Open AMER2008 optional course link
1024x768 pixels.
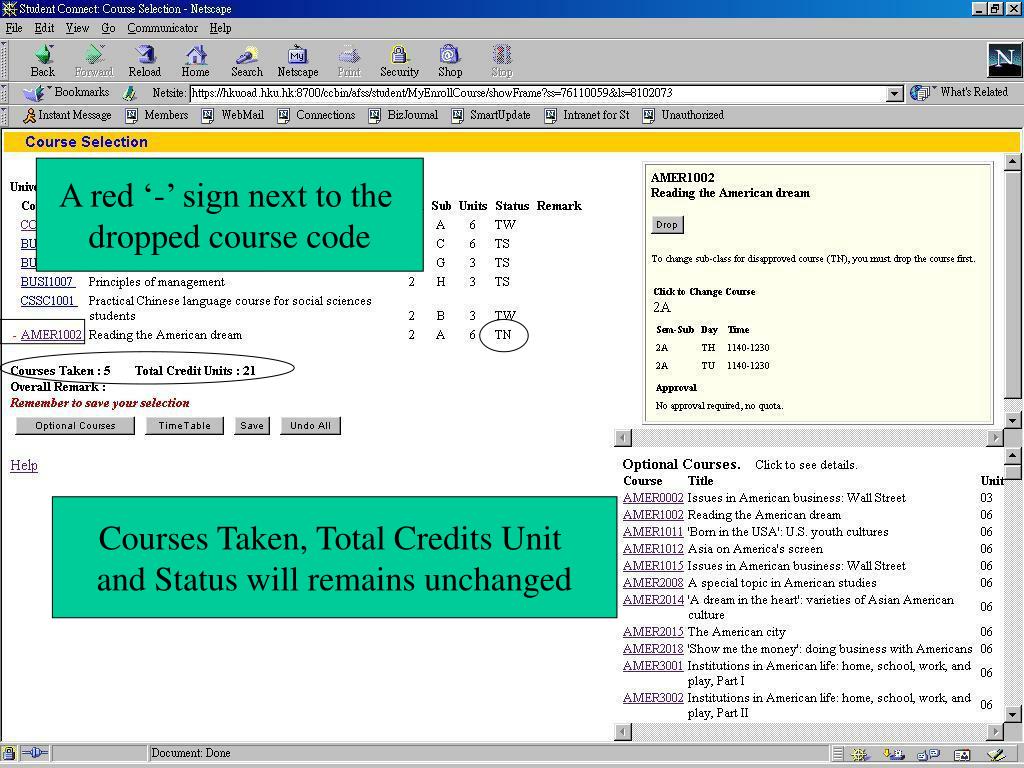(x=653, y=583)
